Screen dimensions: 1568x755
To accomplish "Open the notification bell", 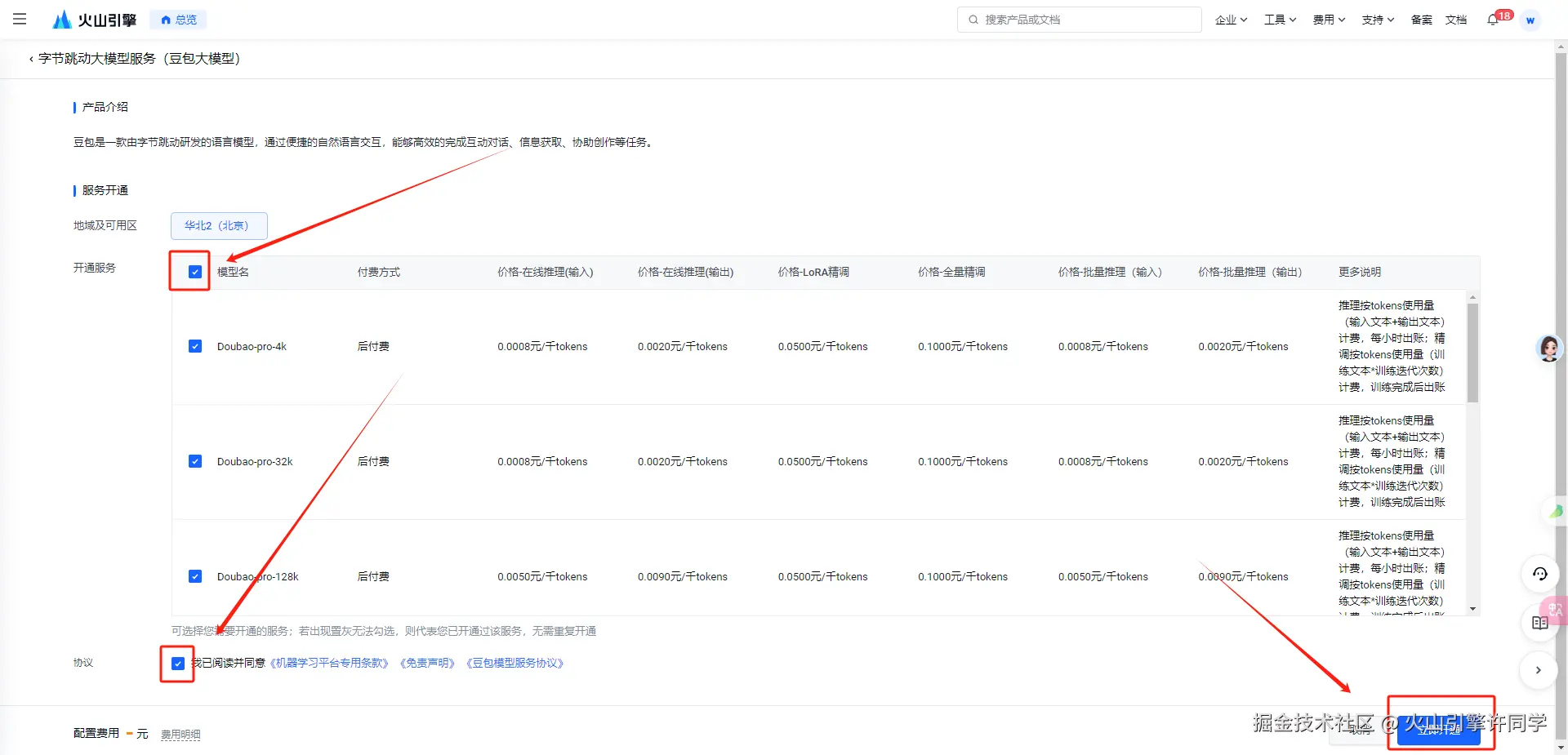I will click(x=1493, y=20).
